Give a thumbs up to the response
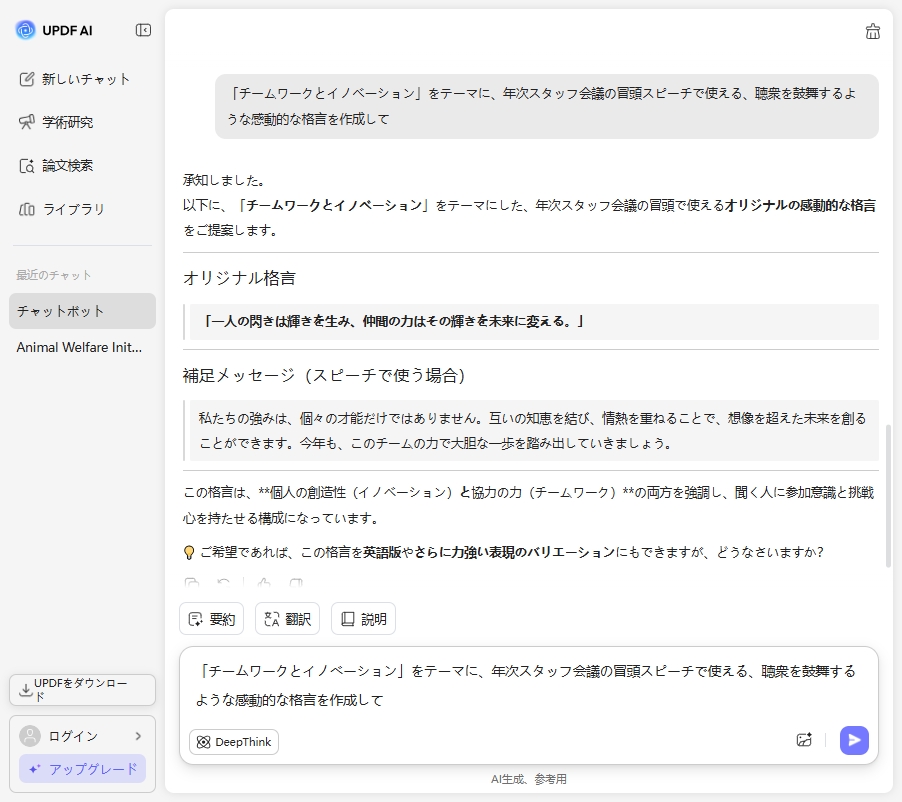The image size is (902, 802). [263, 582]
